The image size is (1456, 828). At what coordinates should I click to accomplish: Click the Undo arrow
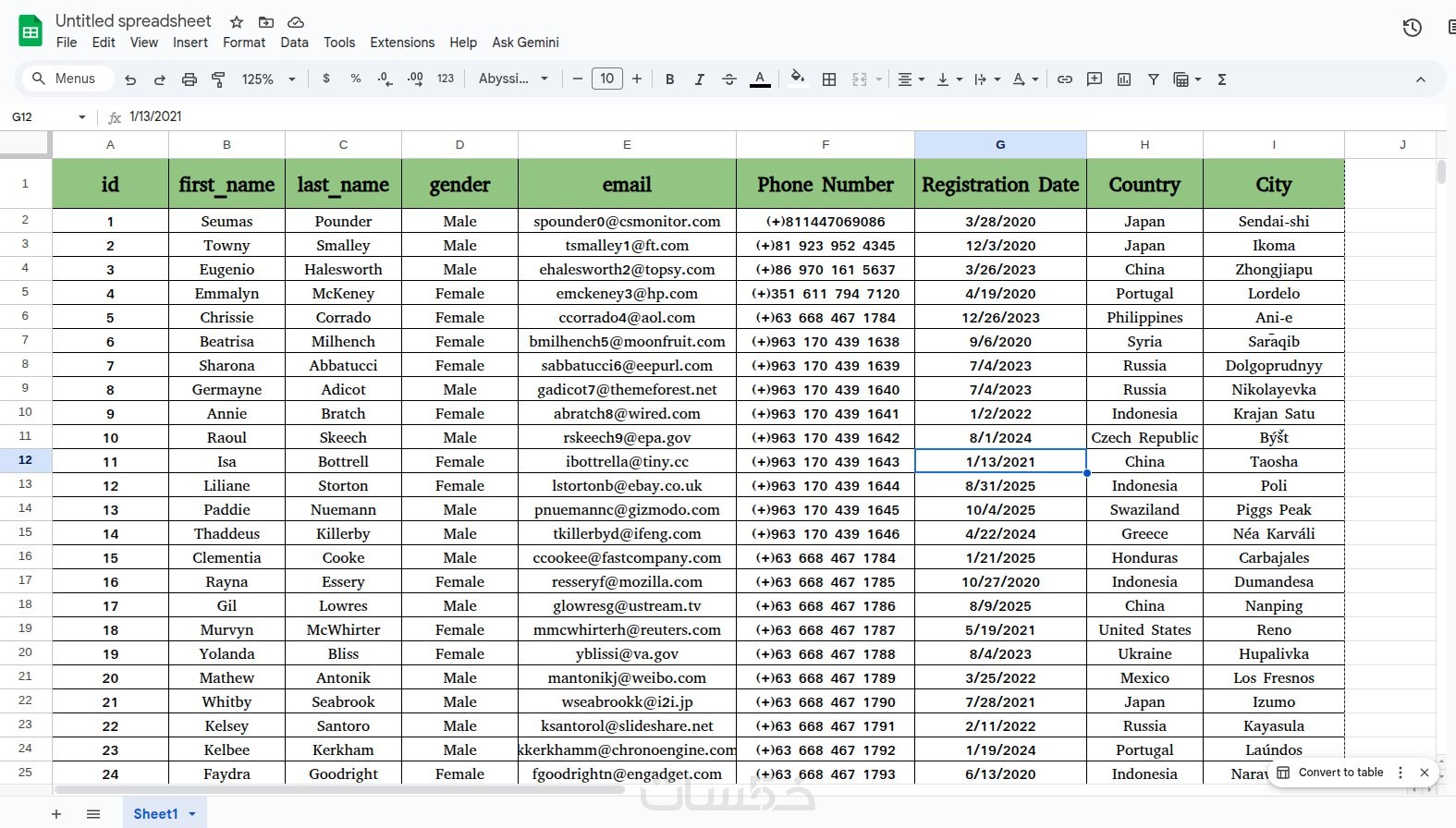point(130,79)
